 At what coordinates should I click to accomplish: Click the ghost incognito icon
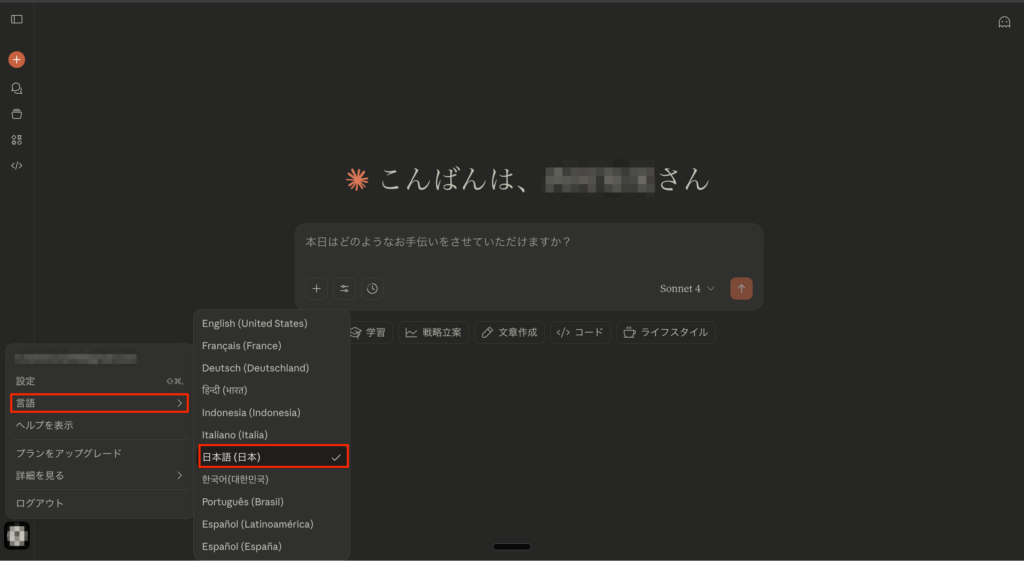click(x=1004, y=22)
